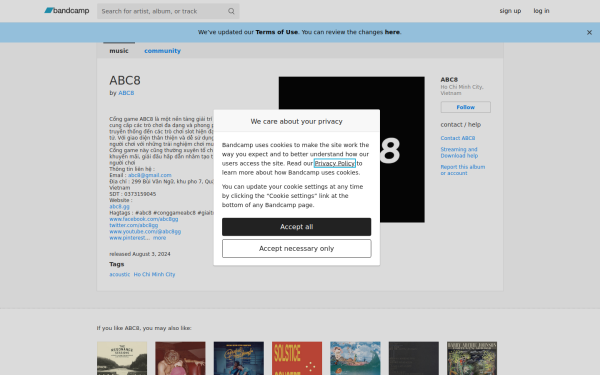The height and width of the screenshot is (375, 600).
Task: Open Streaming and Download help
Action: [459, 152]
